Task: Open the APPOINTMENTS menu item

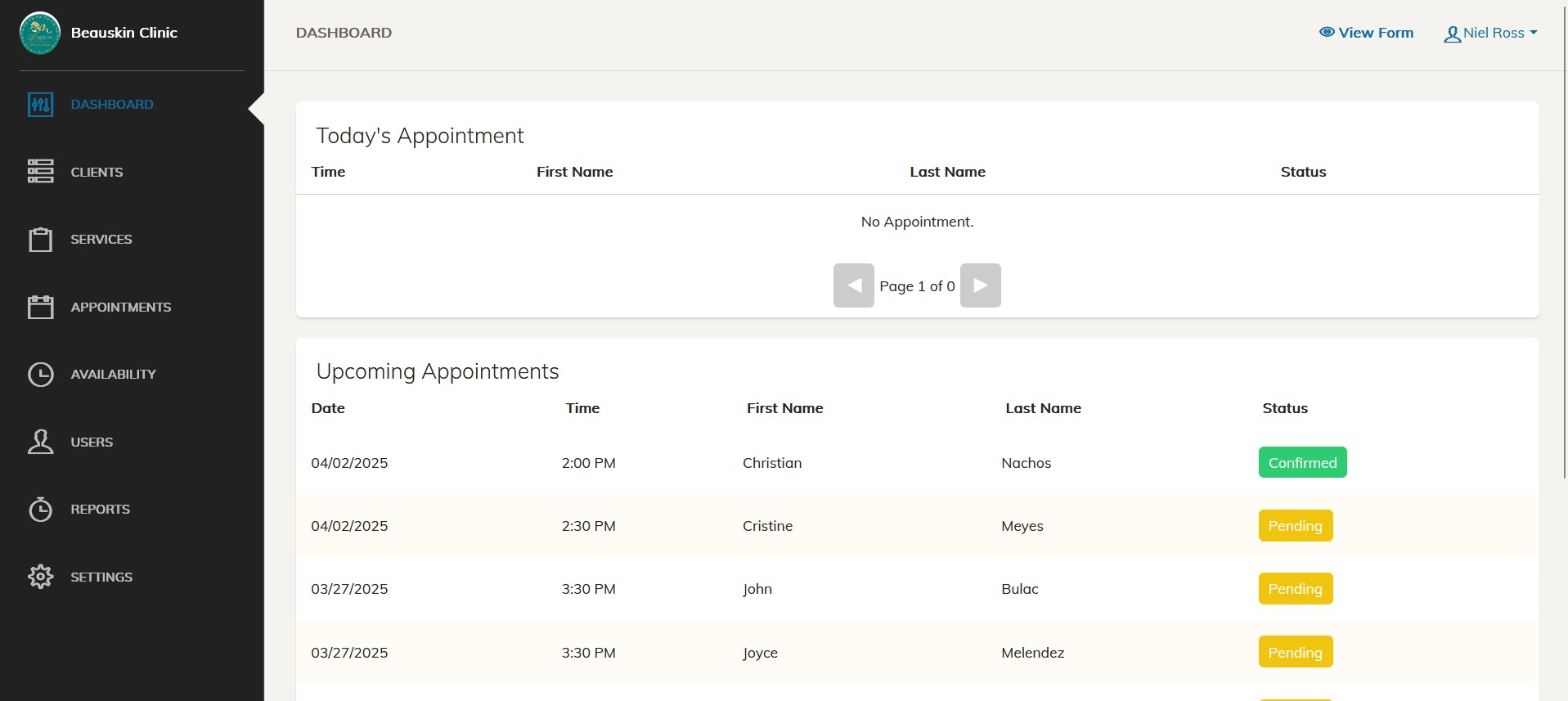Action: [121, 307]
